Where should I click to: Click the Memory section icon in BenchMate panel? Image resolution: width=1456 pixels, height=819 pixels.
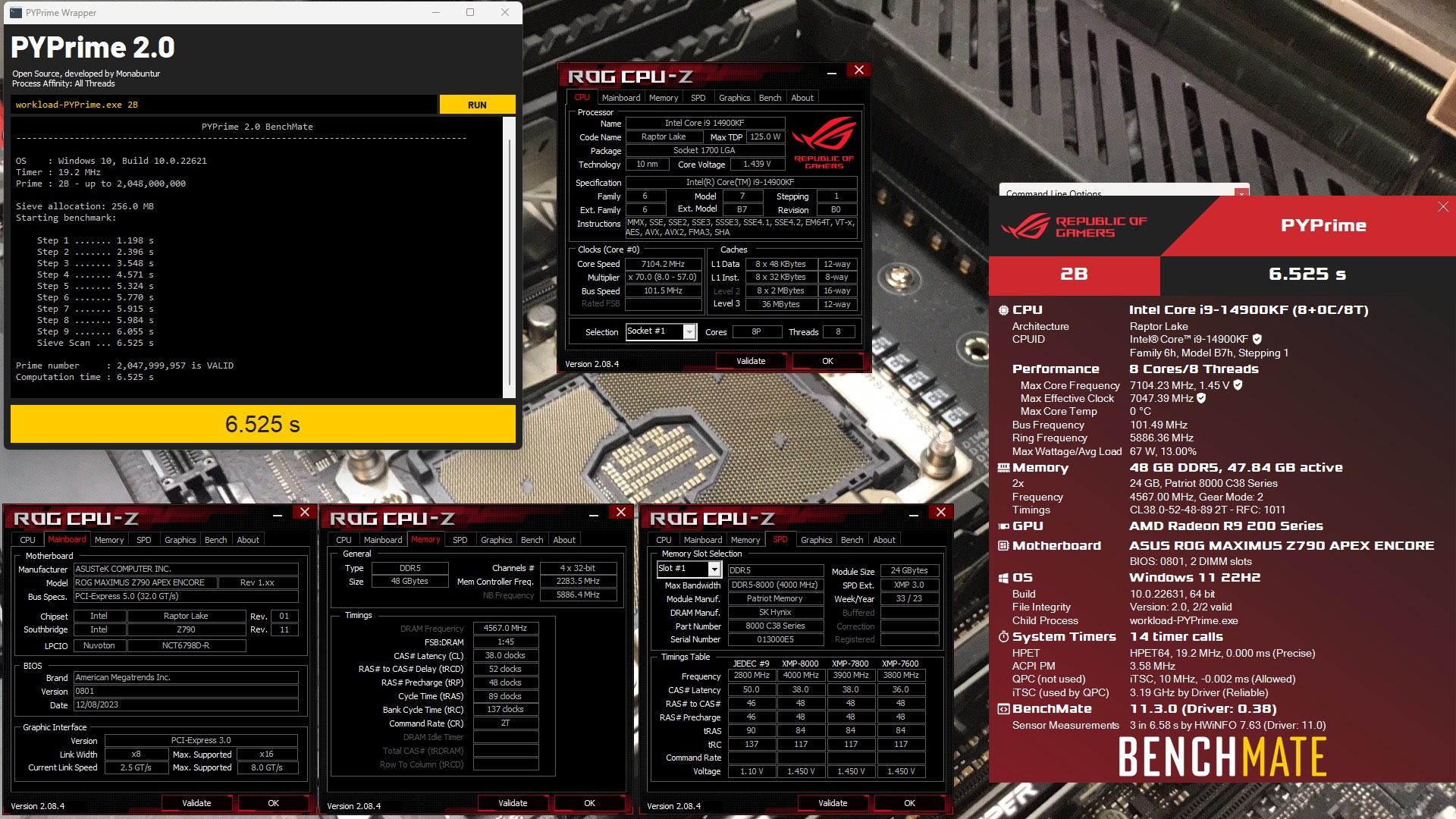tap(1003, 468)
